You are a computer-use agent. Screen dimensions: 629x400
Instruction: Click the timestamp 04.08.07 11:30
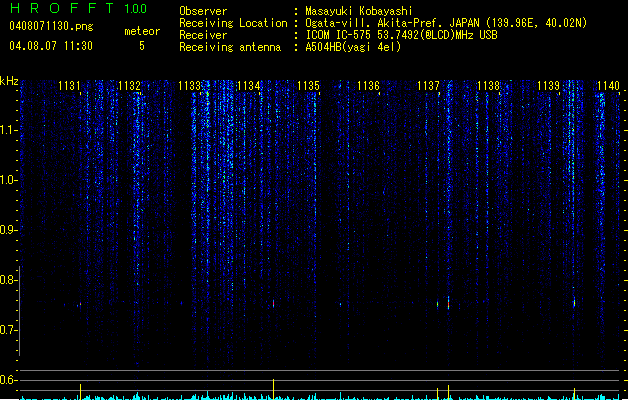(x=51, y=46)
